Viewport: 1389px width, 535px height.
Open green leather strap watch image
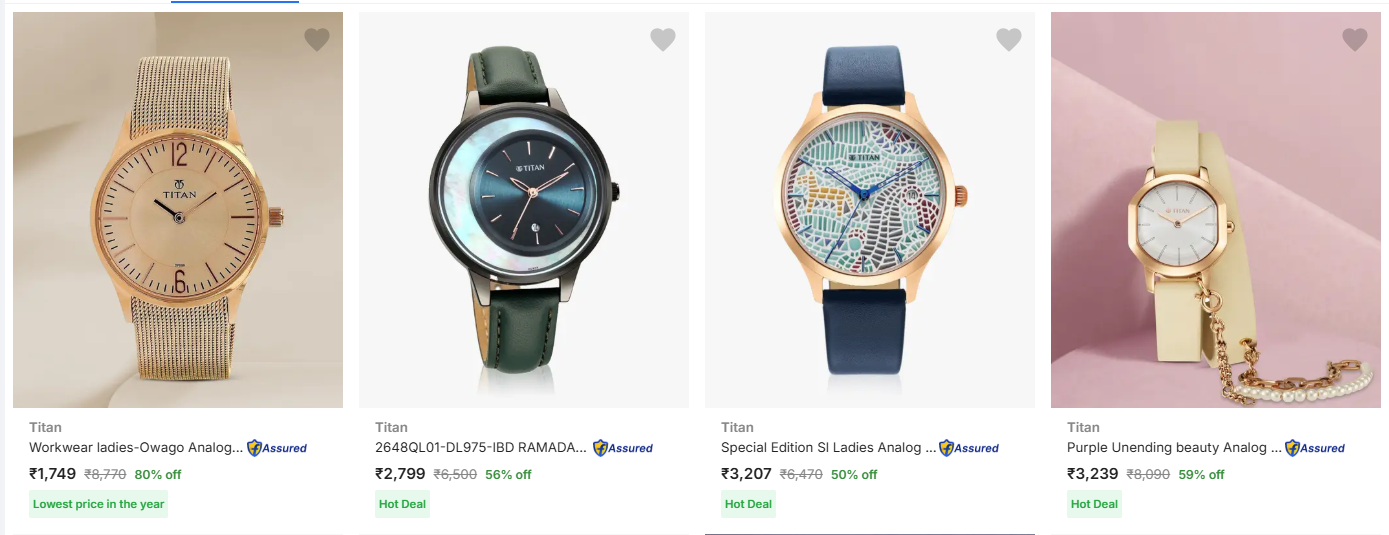524,210
